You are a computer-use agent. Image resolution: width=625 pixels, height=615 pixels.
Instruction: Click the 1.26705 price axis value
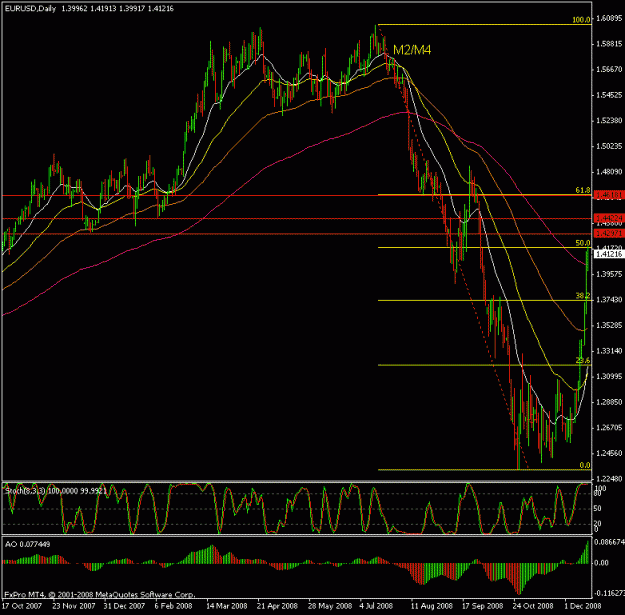tap(609, 428)
